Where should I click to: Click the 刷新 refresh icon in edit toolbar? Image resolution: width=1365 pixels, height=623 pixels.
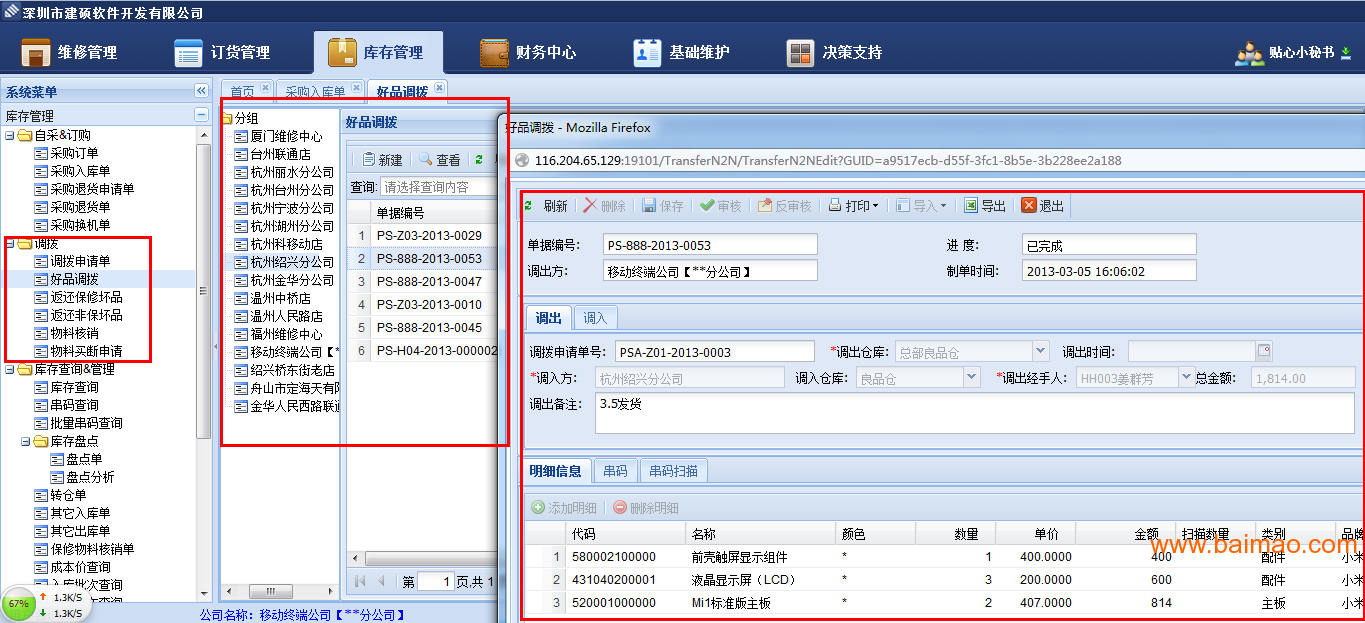pyautogui.click(x=530, y=206)
